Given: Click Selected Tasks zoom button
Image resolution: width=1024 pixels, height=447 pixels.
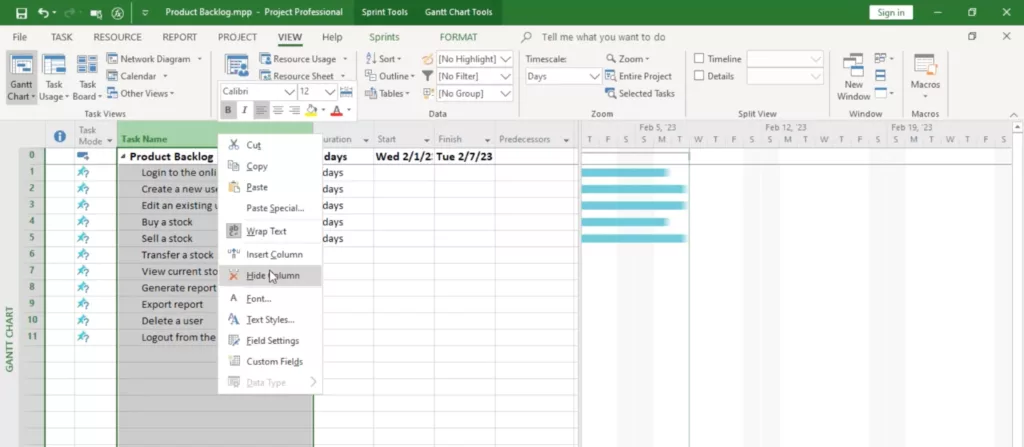Looking at the screenshot, I should pyautogui.click(x=639, y=93).
